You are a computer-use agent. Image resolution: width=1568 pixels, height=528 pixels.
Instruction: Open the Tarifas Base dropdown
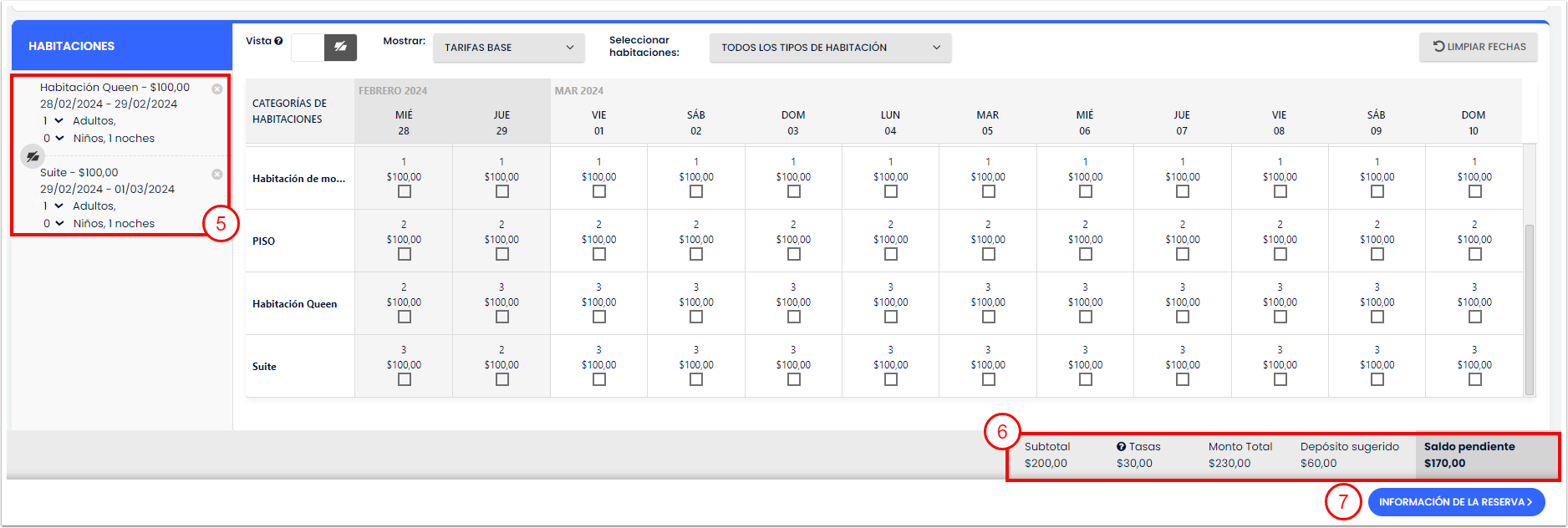[508, 48]
